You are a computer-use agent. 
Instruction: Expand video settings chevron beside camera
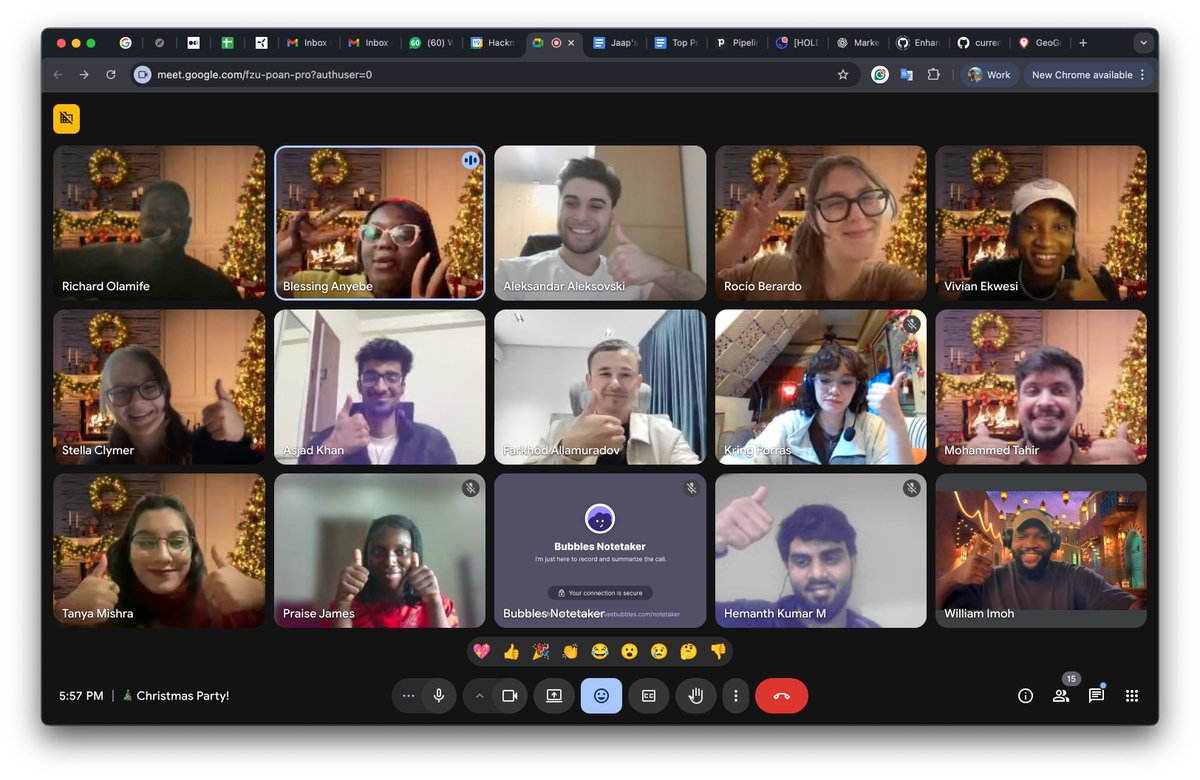[479, 696]
